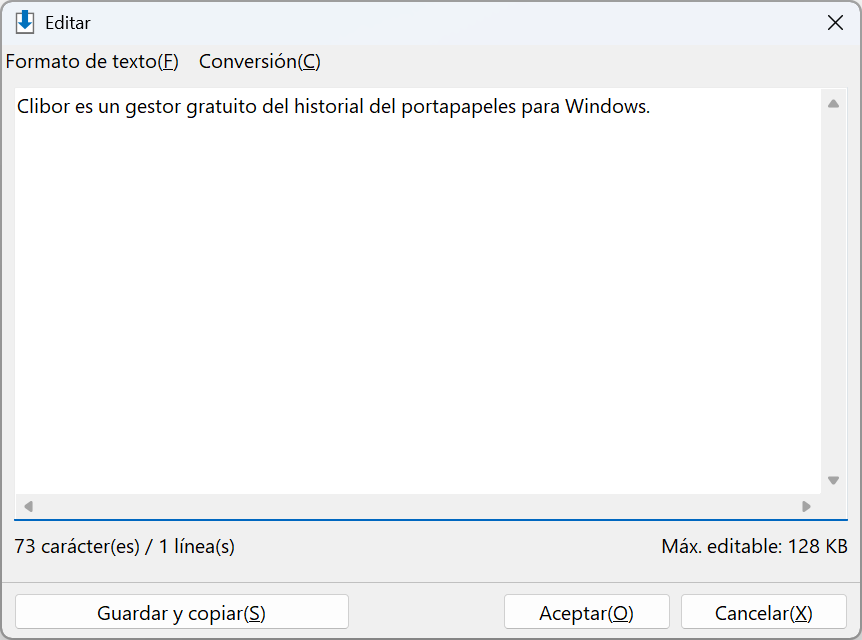862x640 pixels.
Task: Click the word 'Clibor' in the text
Action: pos(43,106)
